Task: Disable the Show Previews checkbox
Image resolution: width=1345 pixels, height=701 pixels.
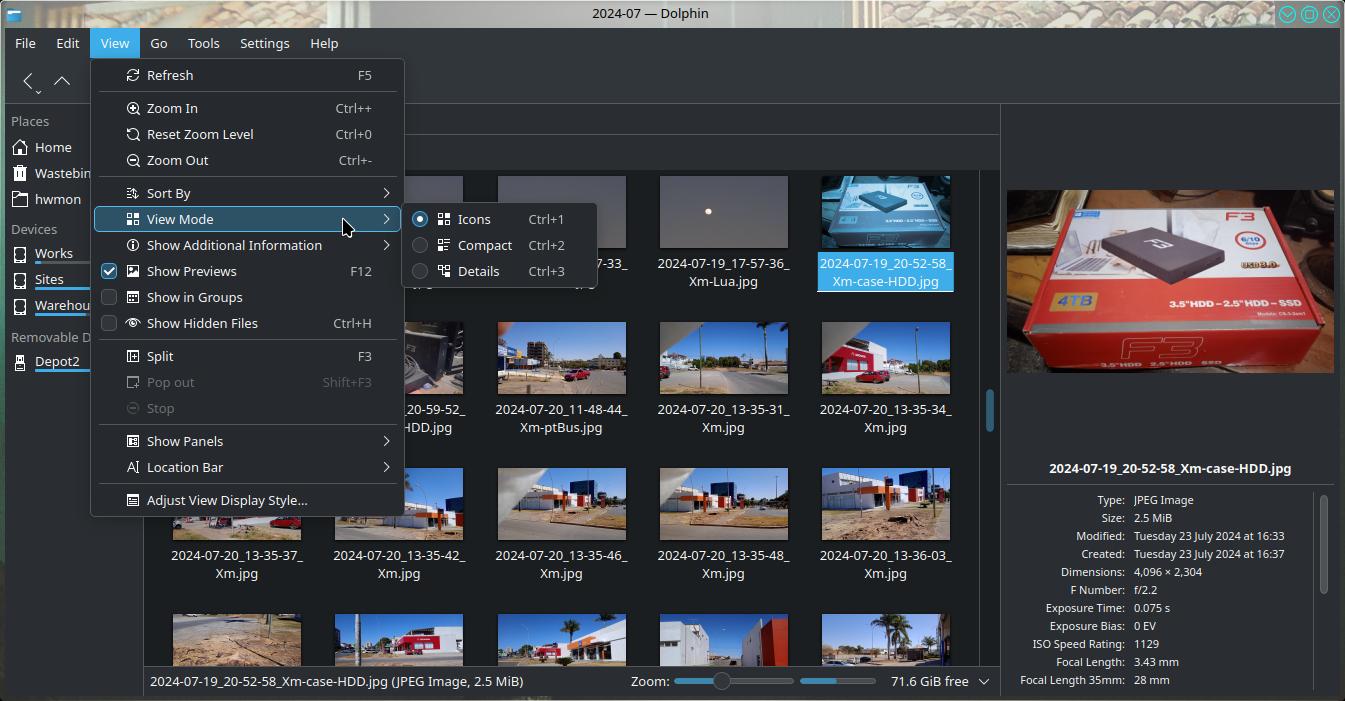Action: (x=109, y=271)
